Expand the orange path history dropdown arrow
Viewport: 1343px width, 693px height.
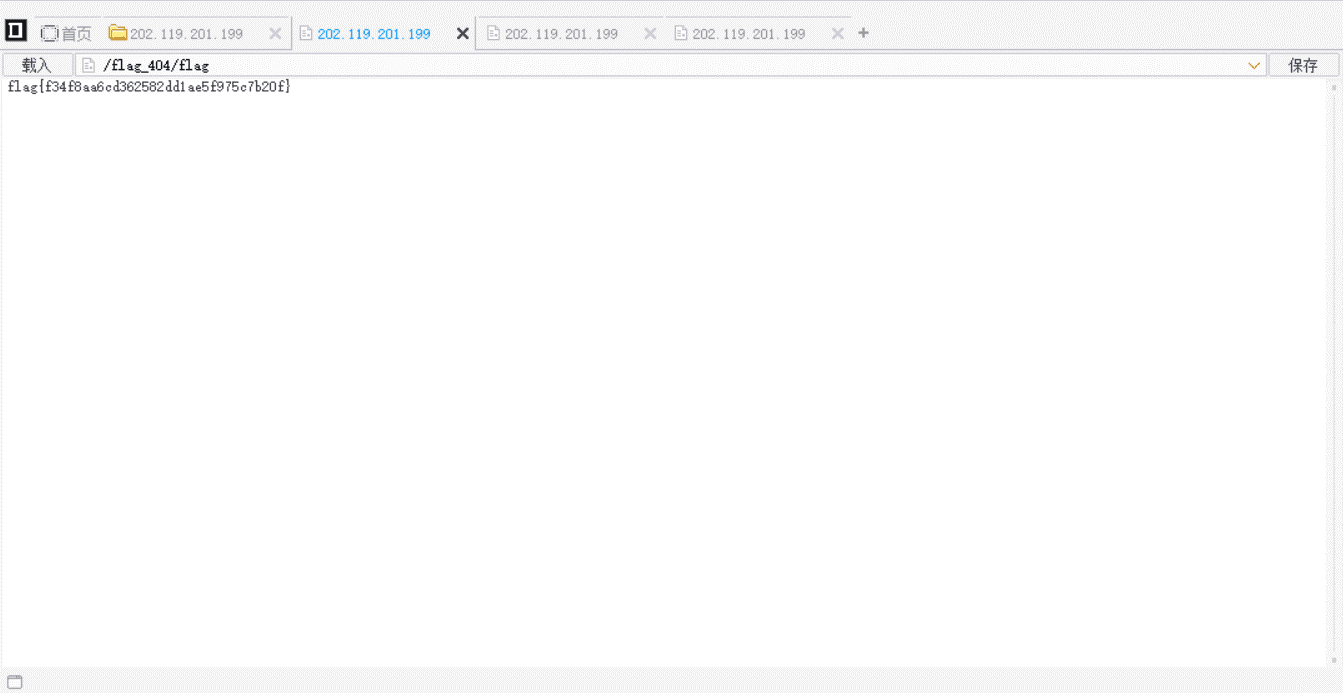[1254, 66]
